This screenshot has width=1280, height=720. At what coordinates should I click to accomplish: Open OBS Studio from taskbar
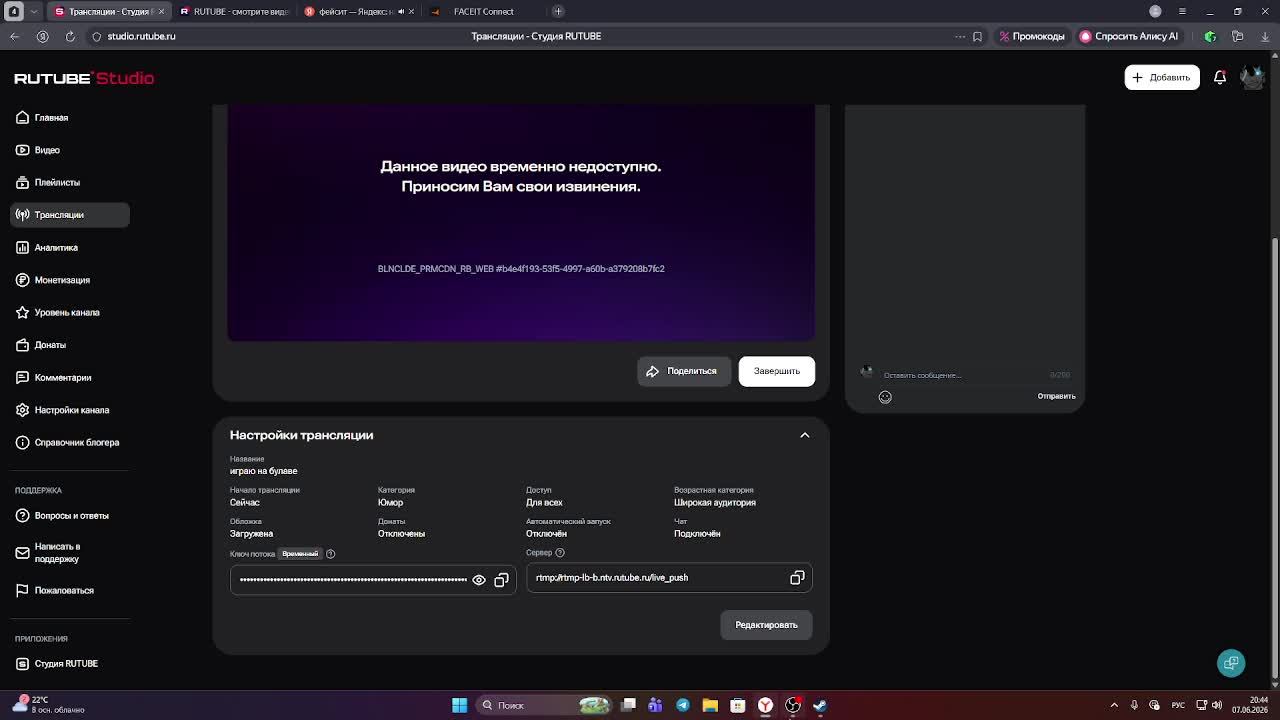(793, 705)
